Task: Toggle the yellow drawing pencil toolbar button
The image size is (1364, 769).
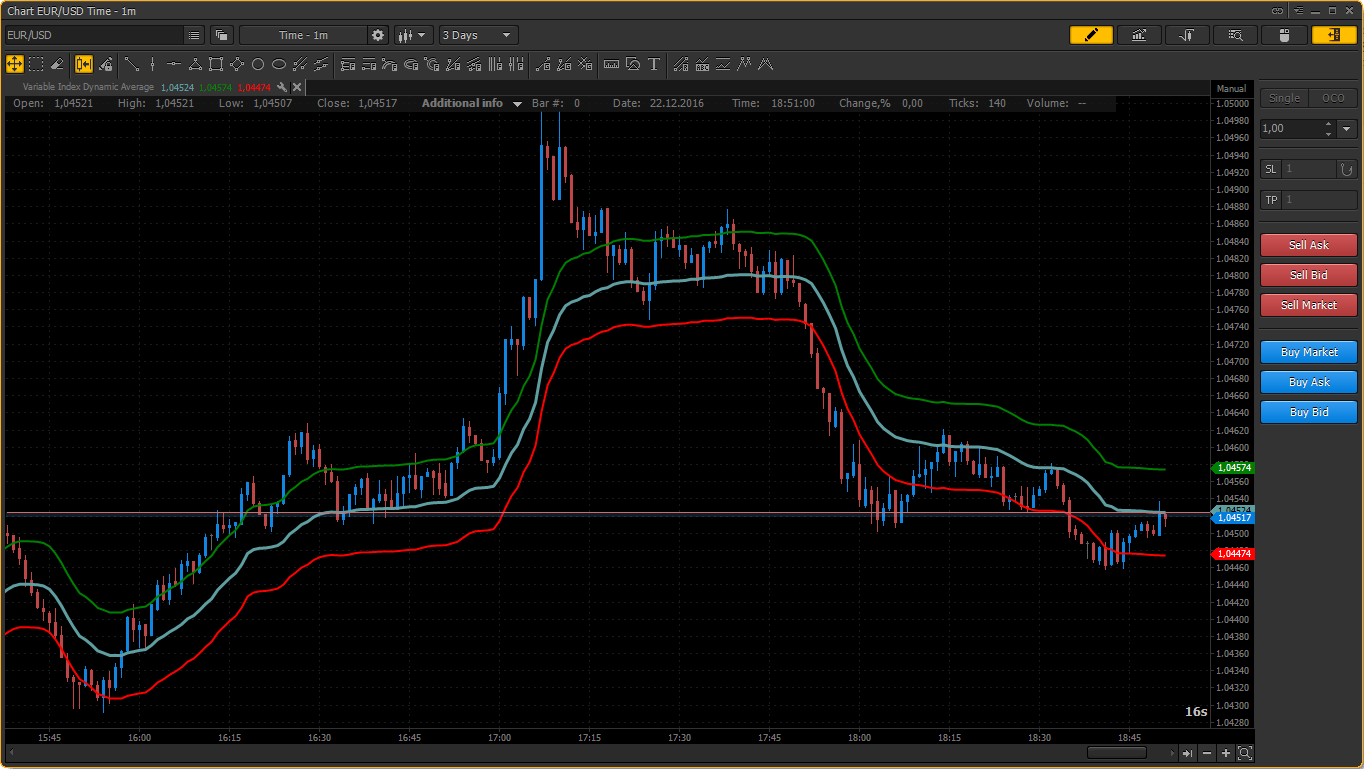Action: tap(1091, 35)
